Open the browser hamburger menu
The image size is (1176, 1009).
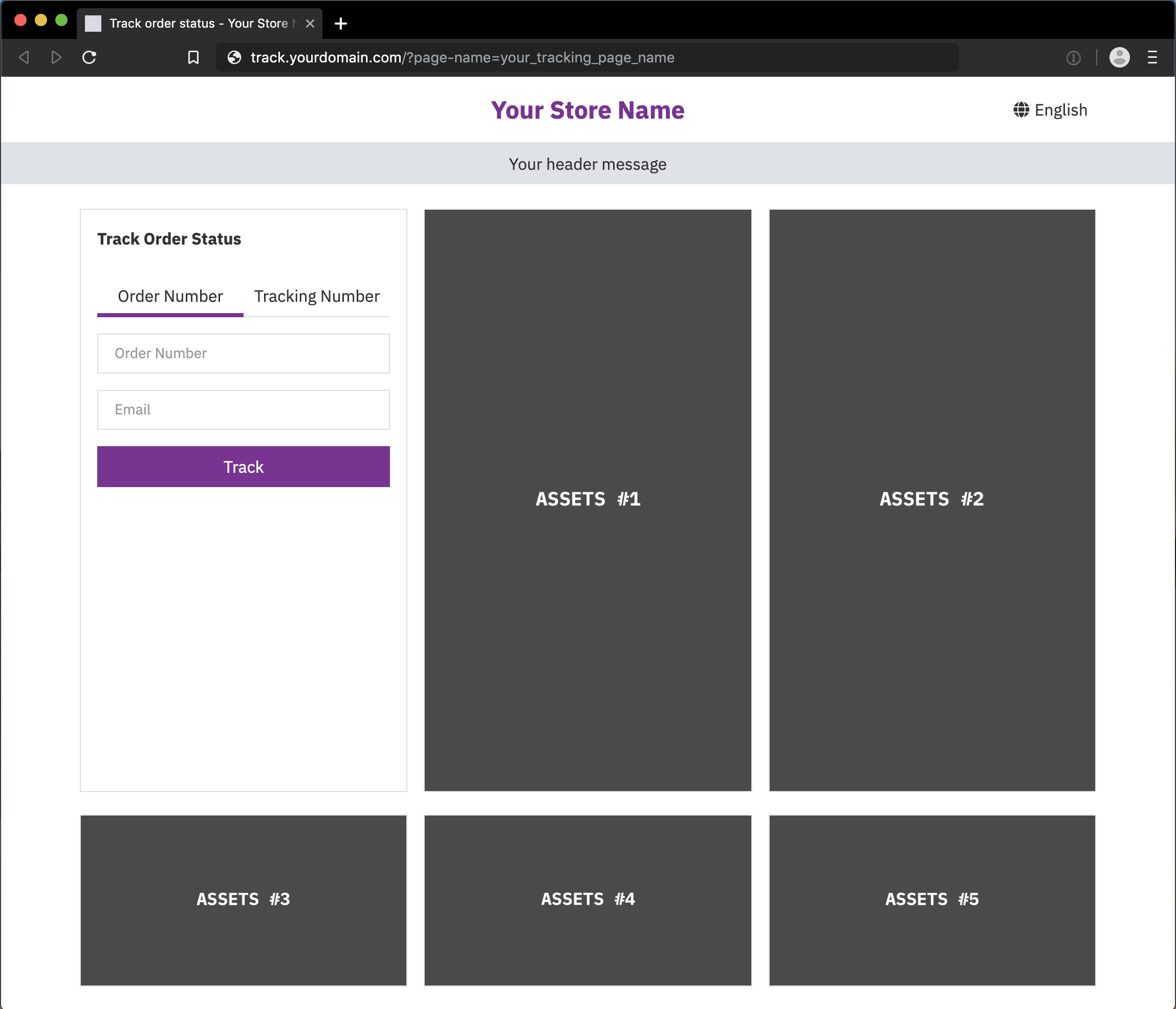1151,57
